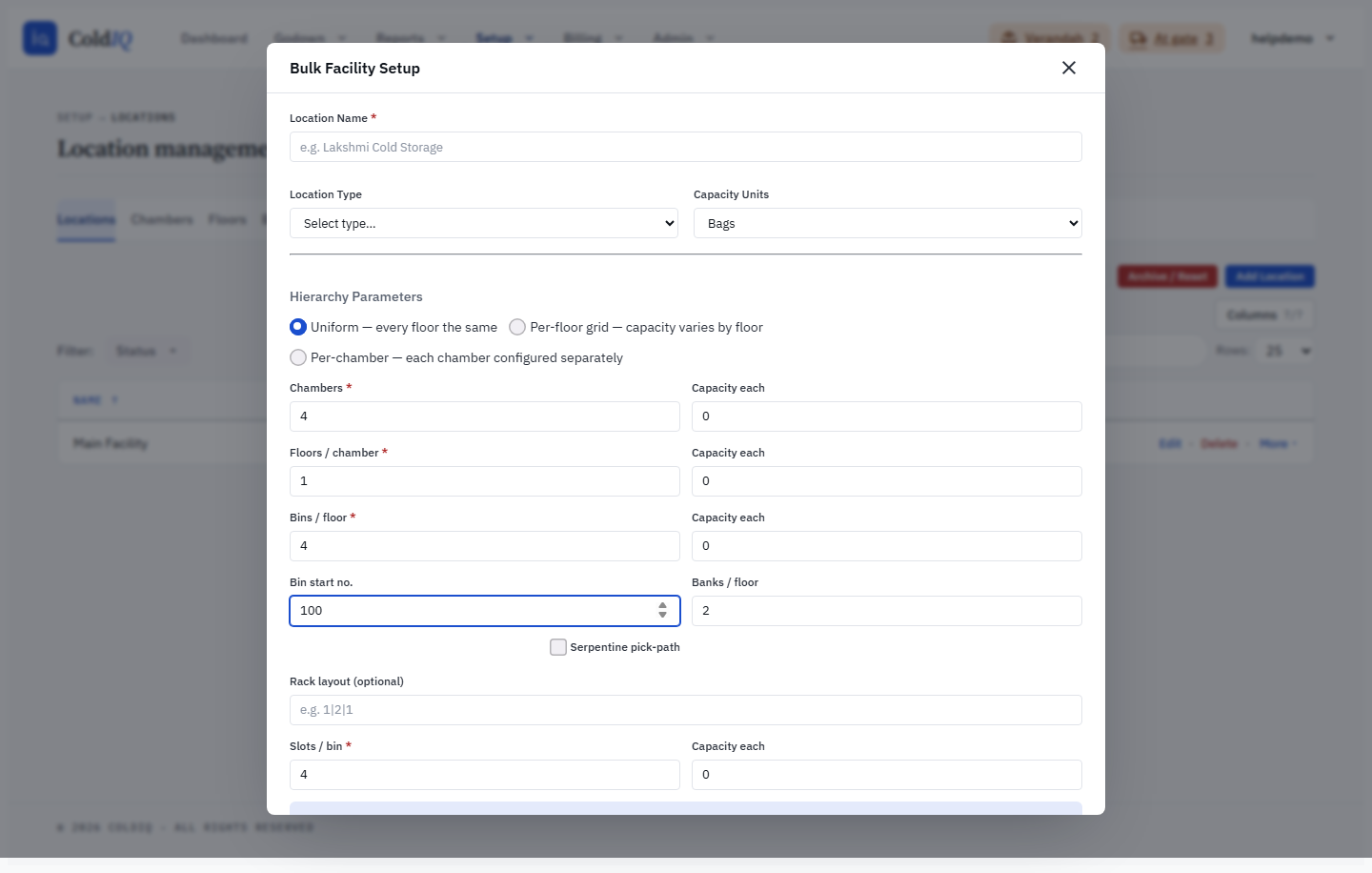The image size is (1372, 873).
Task: Click the Banks / floor field
Action: 887,611
